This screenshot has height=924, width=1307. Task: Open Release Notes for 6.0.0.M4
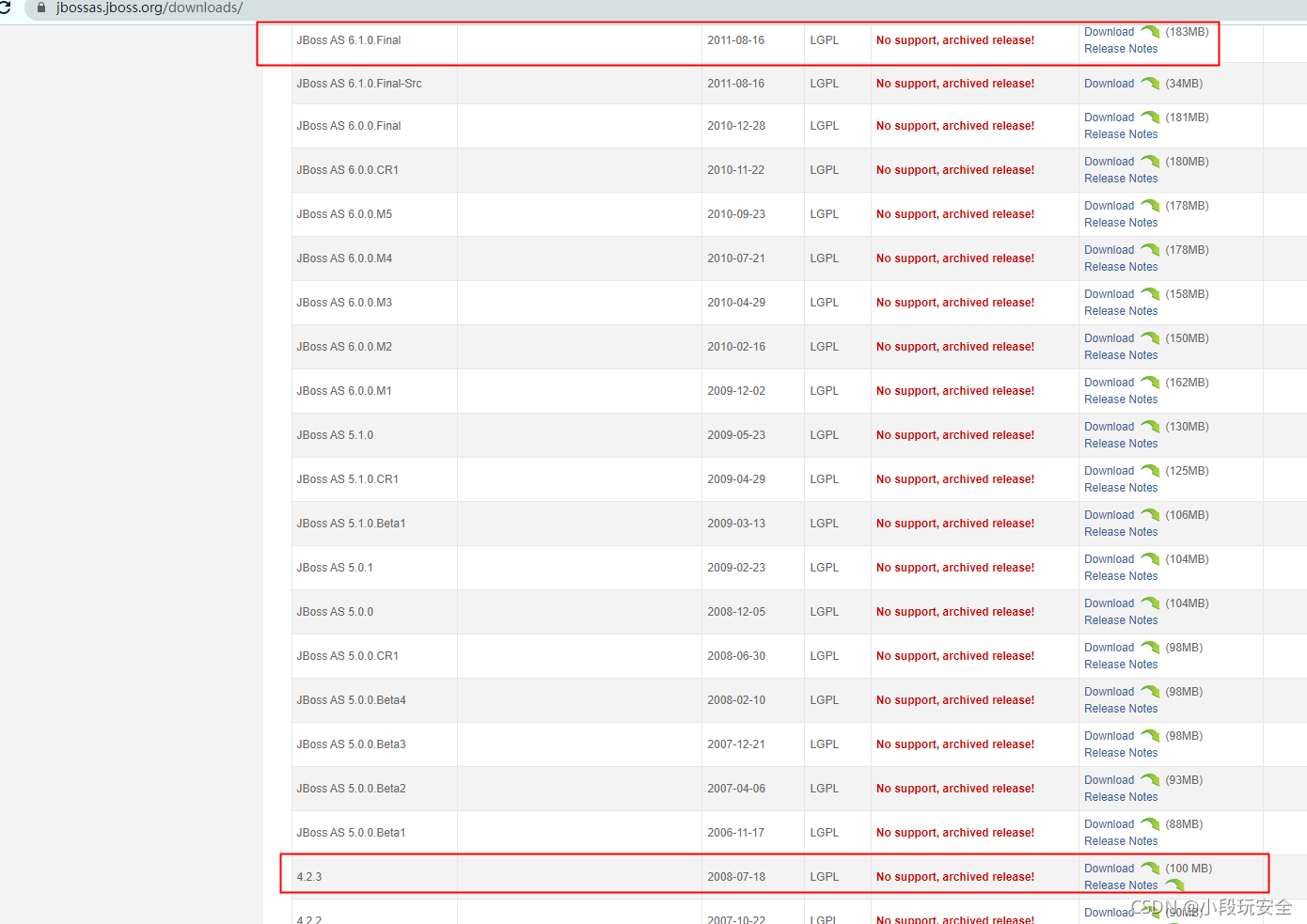click(x=1121, y=267)
